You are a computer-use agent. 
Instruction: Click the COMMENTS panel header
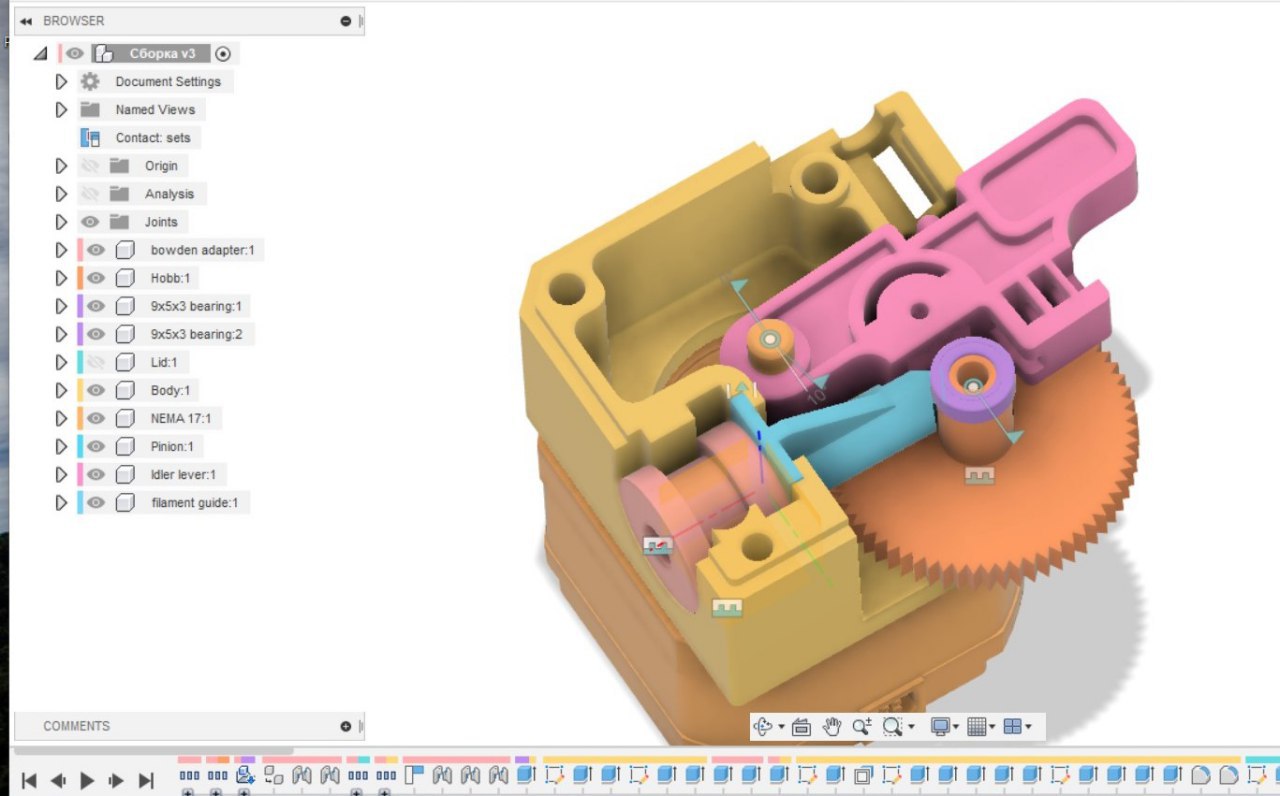click(188, 726)
